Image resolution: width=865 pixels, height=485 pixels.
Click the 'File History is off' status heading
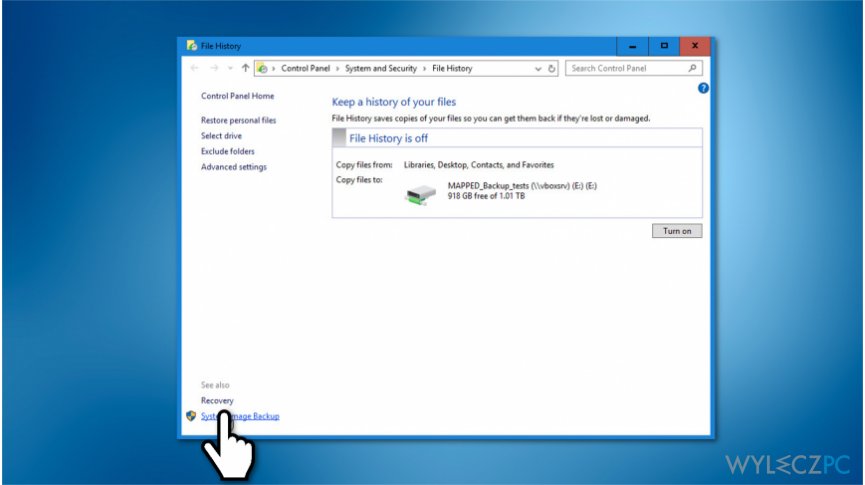[x=388, y=138]
